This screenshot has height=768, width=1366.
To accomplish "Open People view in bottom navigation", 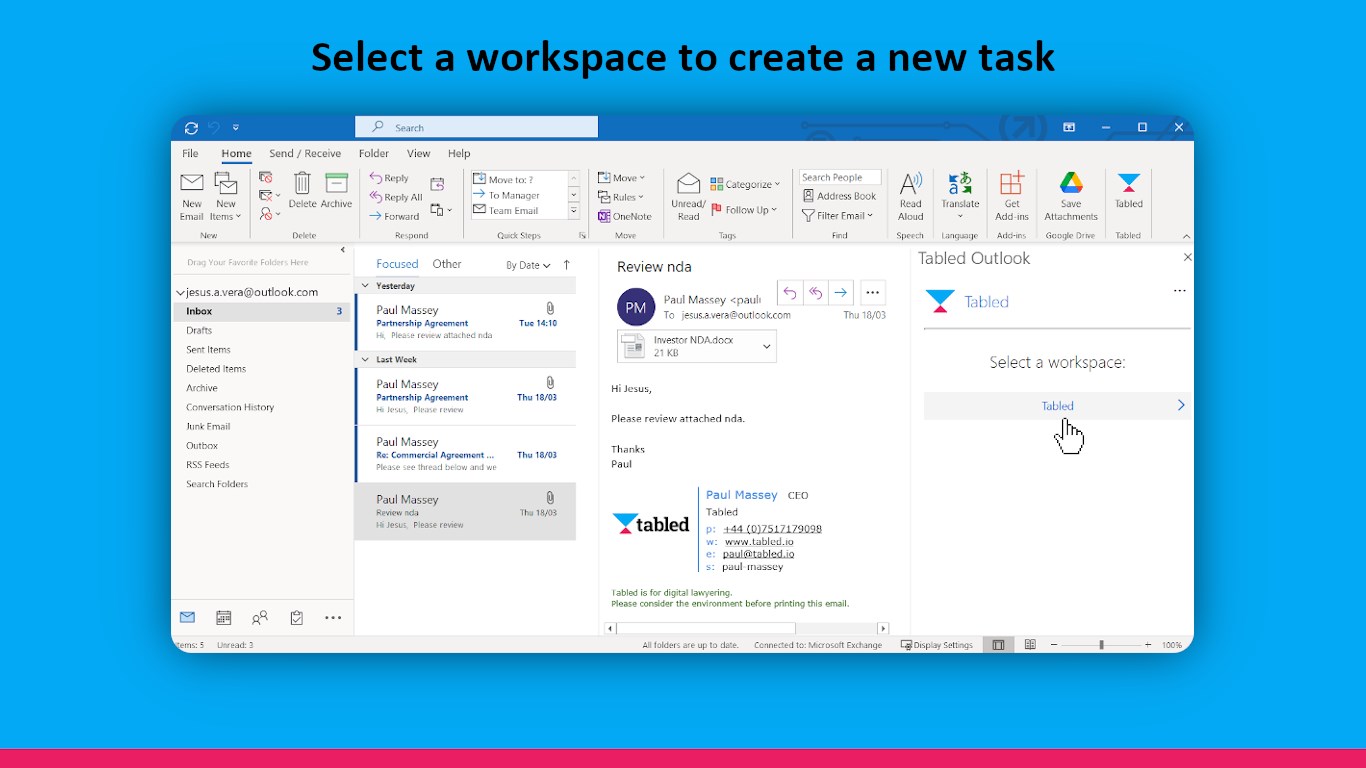I will click(260, 618).
